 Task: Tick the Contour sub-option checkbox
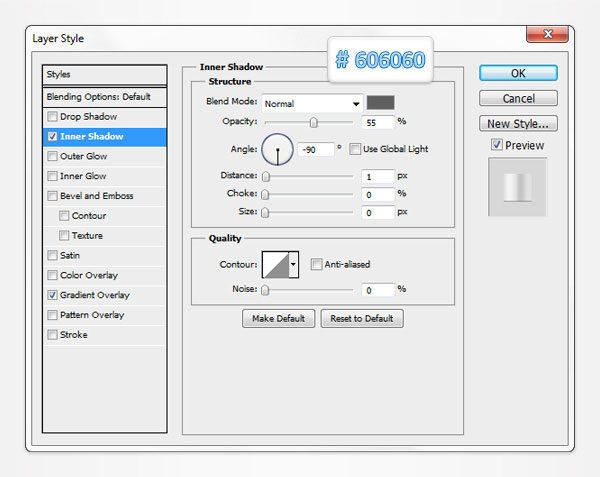click(x=64, y=216)
